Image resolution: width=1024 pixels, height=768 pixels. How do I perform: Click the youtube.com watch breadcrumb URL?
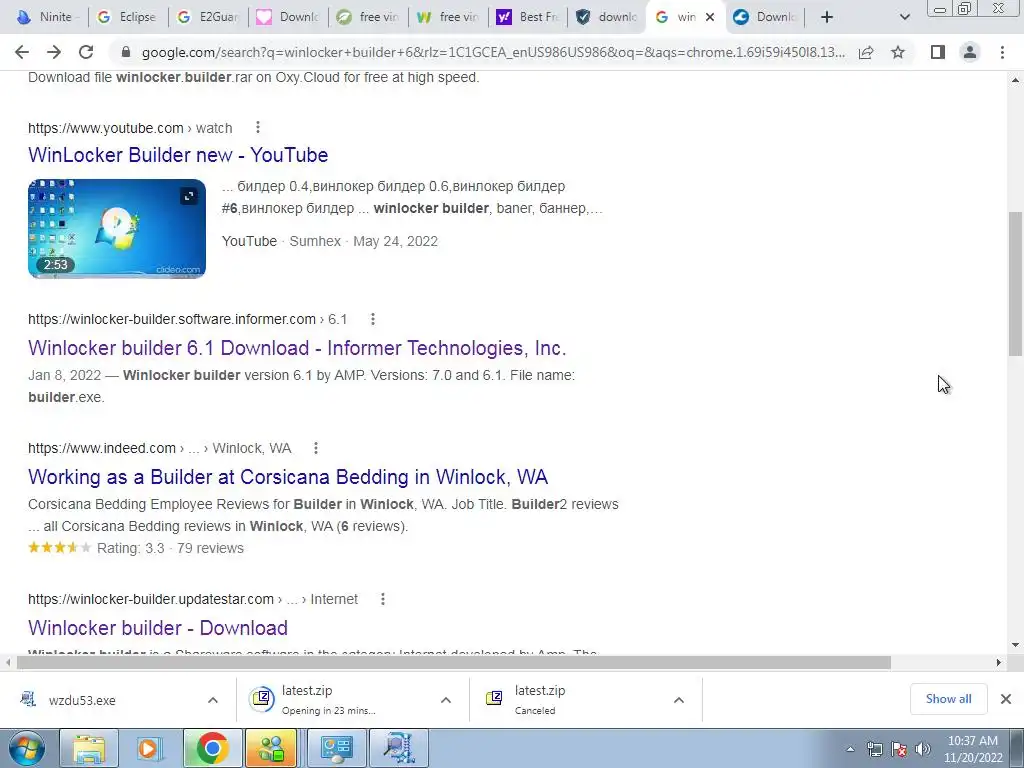(x=130, y=128)
